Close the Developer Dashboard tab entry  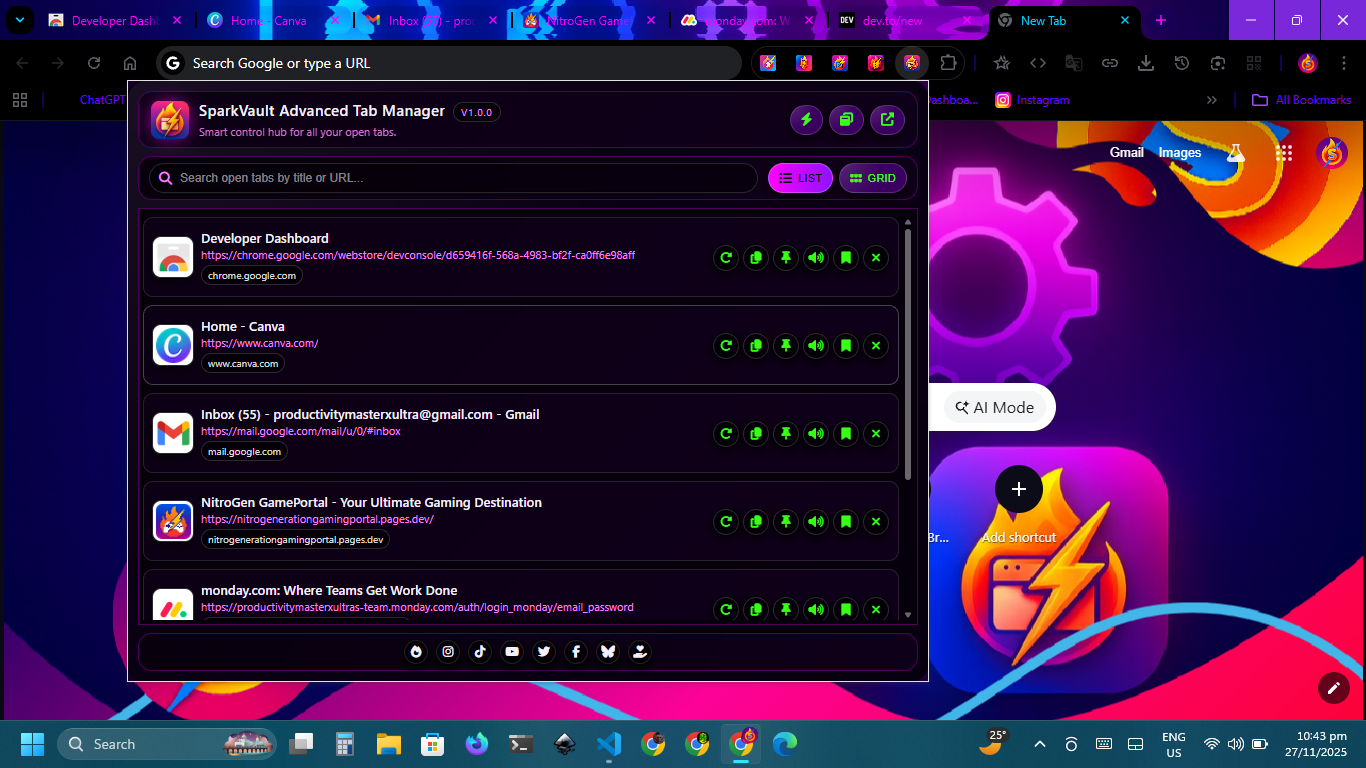coord(876,258)
